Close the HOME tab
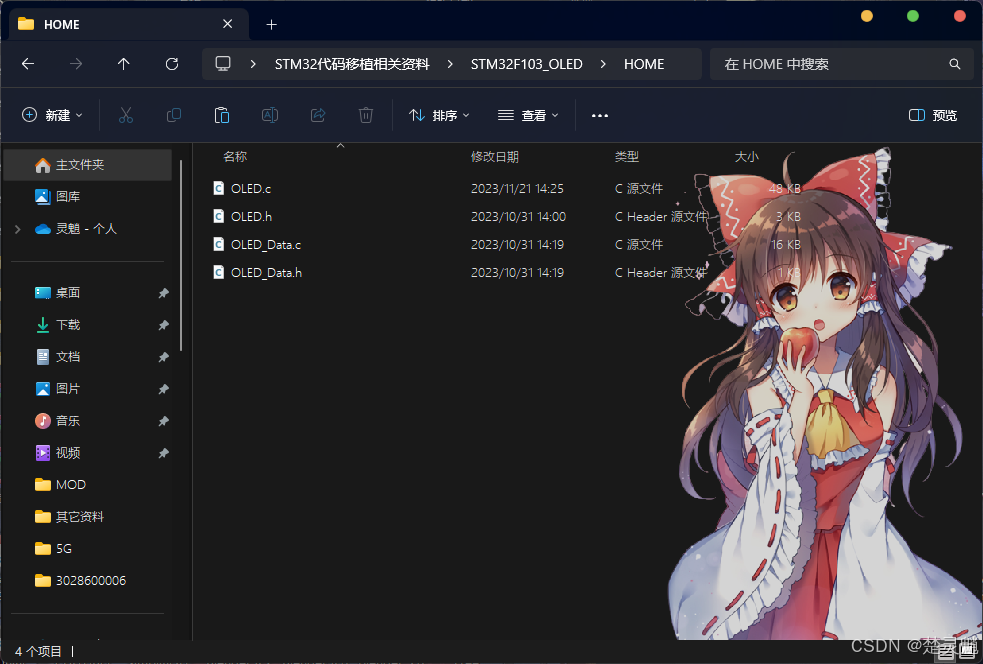Viewport: 983px width, 664px height. pos(228,24)
